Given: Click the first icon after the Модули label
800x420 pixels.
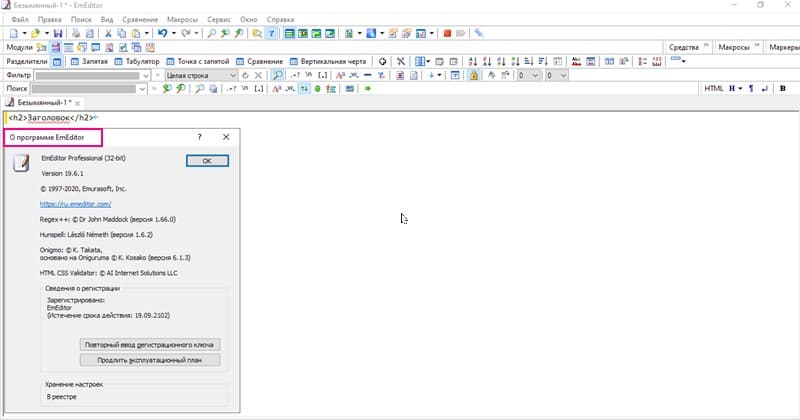Looking at the screenshot, I should [42, 47].
